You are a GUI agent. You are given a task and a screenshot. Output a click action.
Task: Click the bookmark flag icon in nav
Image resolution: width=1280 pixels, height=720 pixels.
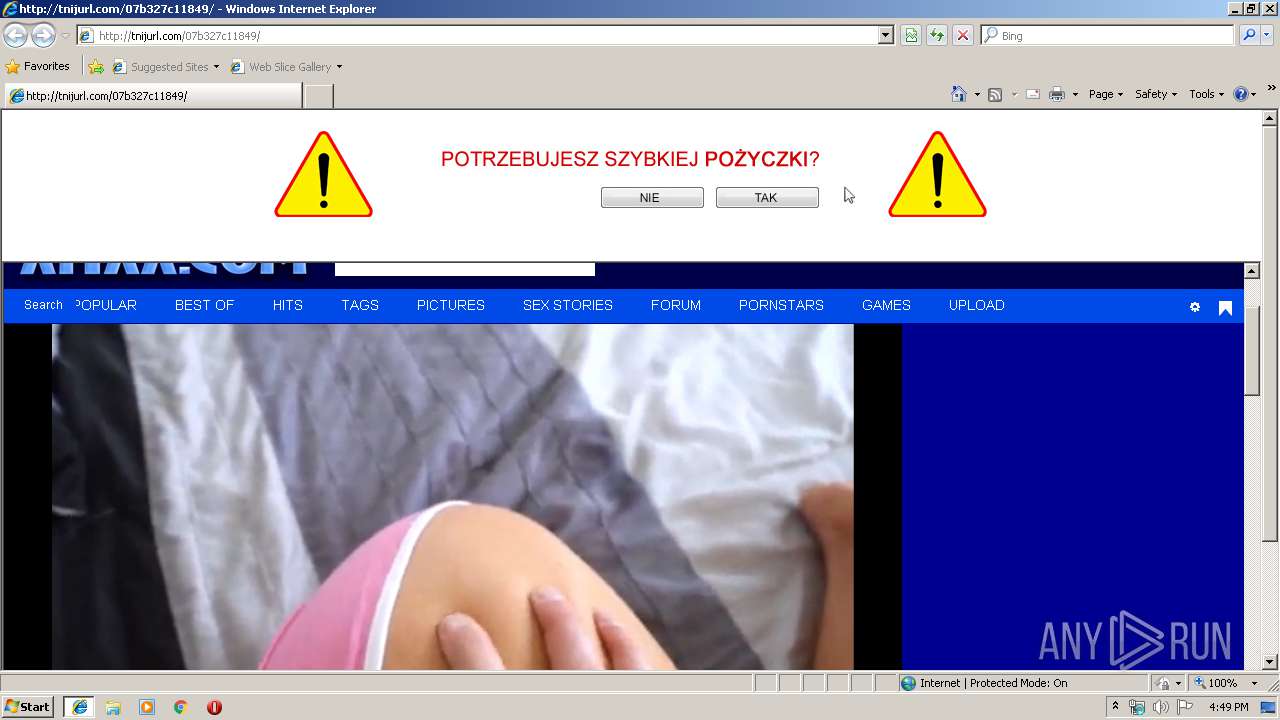point(1225,307)
